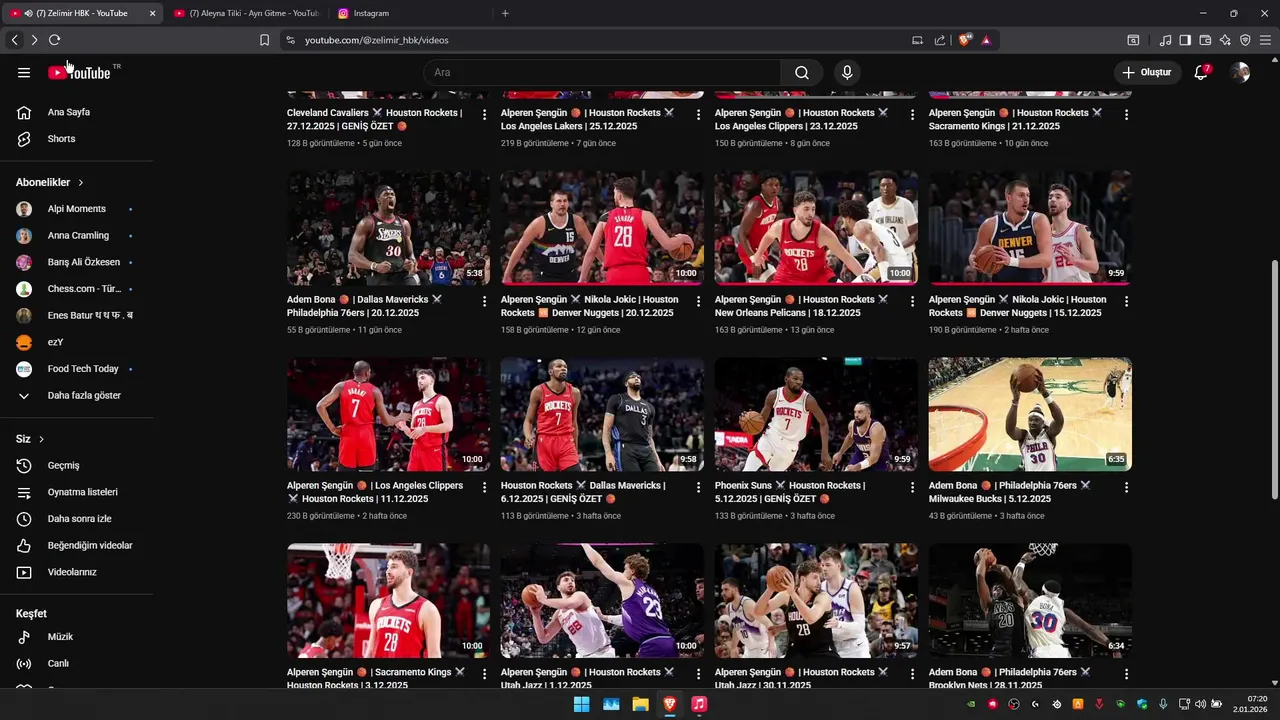Image resolution: width=1280 pixels, height=720 pixels.
Task: Open options for New Orleans Pelicans 18.12.2025 video
Action: coord(912,301)
